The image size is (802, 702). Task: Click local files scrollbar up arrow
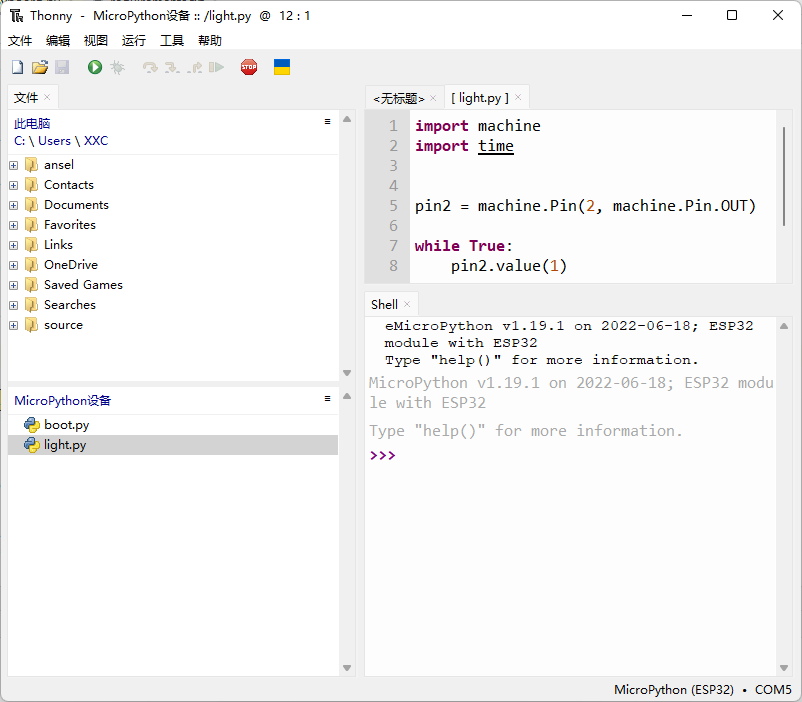pos(347,119)
